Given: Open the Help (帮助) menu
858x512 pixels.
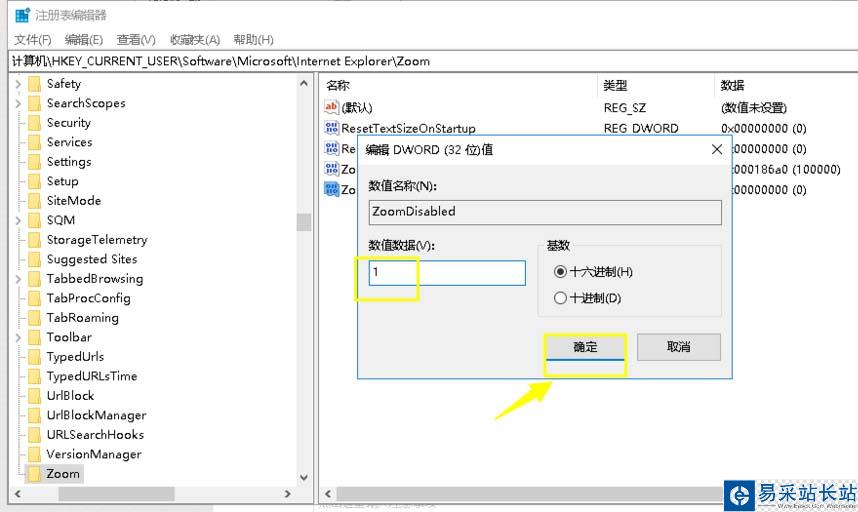Looking at the screenshot, I should [253, 39].
